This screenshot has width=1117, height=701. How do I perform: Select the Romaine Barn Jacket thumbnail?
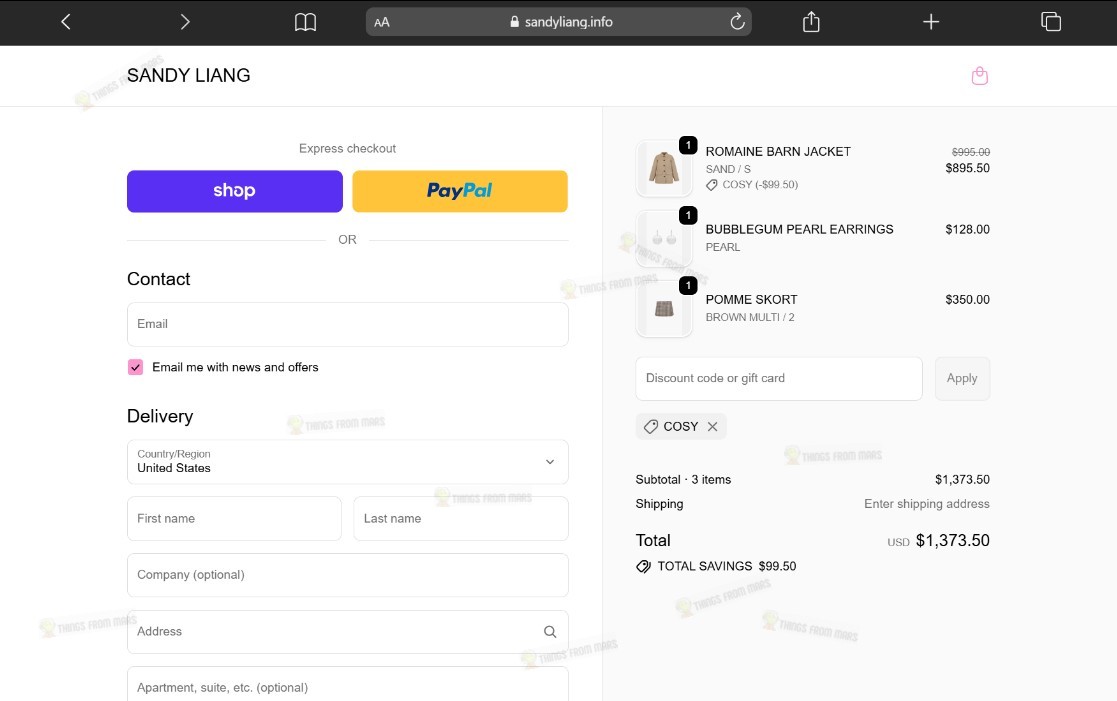pyautogui.click(x=664, y=168)
